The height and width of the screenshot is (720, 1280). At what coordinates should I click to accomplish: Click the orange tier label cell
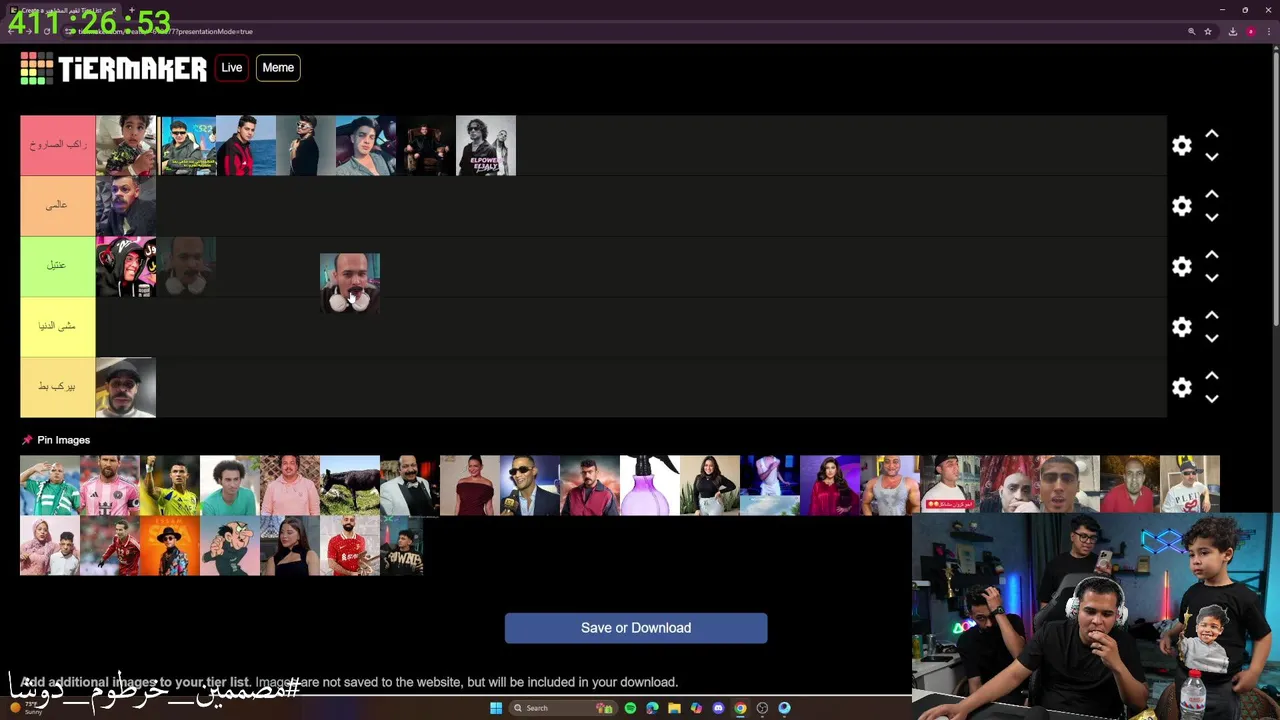click(x=58, y=206)
